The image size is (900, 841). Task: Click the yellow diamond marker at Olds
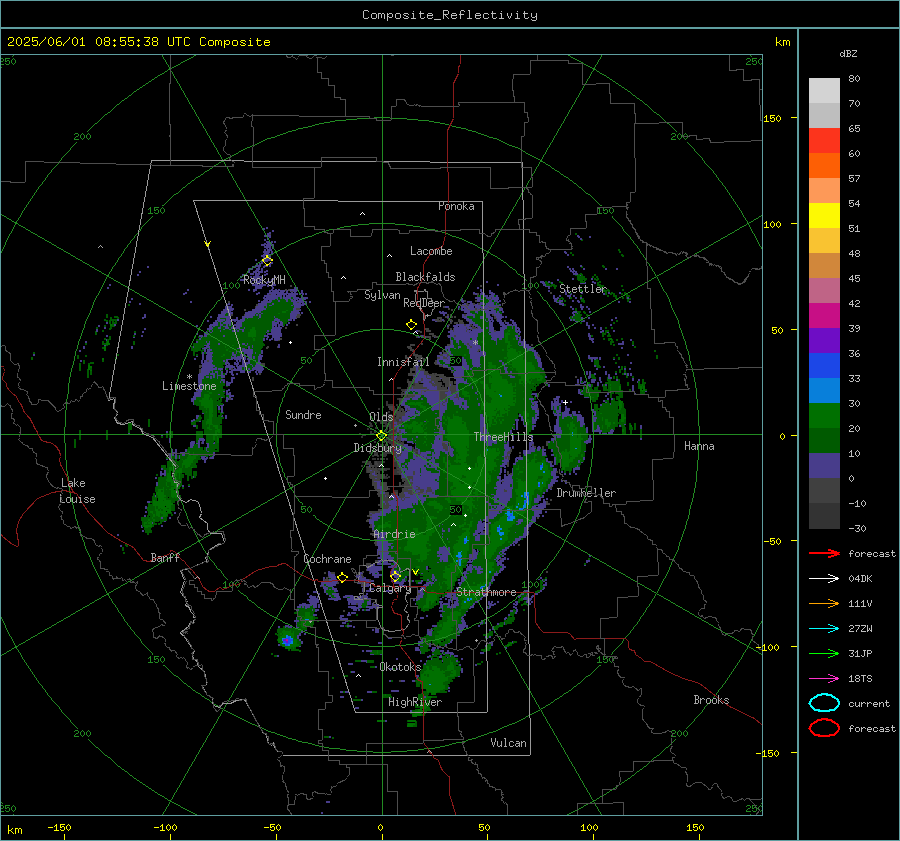click(x=382, y=436)
